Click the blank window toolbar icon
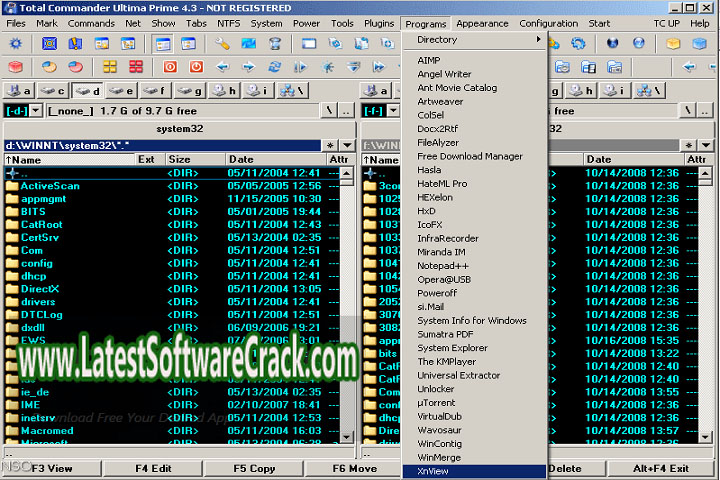Viewport: 720px width, 480px height. [309, 44]
